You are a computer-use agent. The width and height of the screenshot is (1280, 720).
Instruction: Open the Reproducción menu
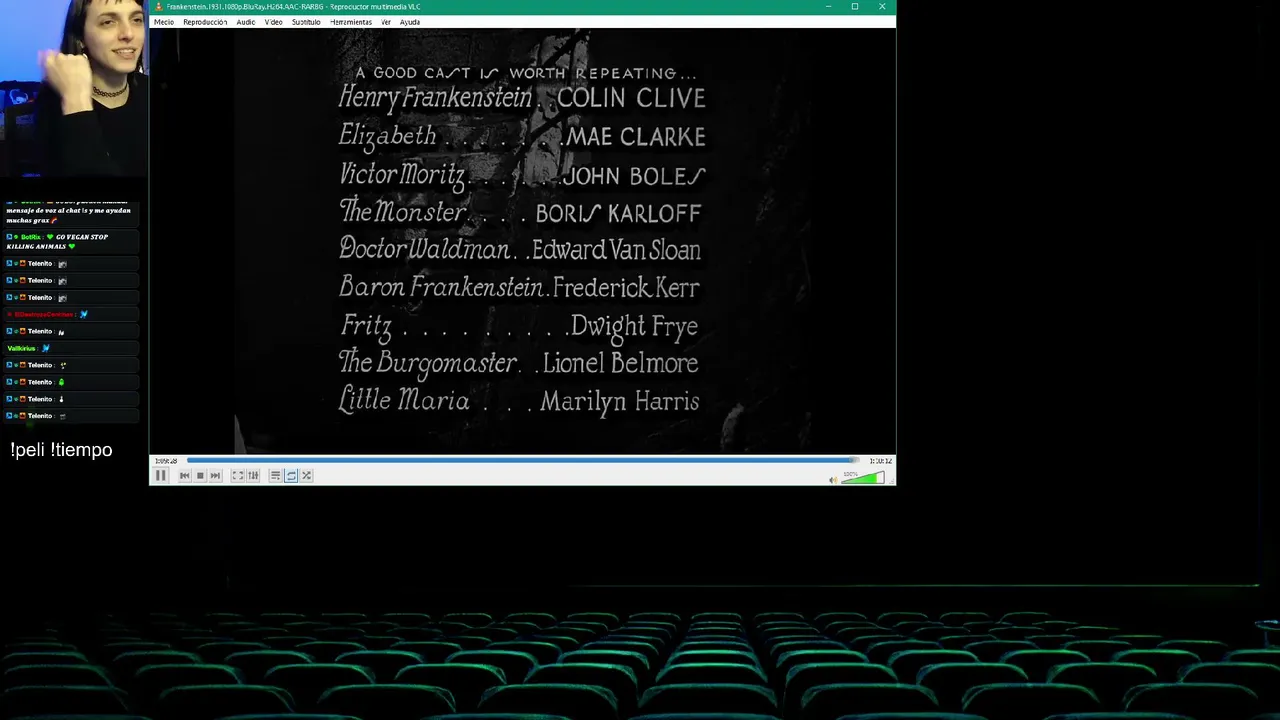click(205, 22)
